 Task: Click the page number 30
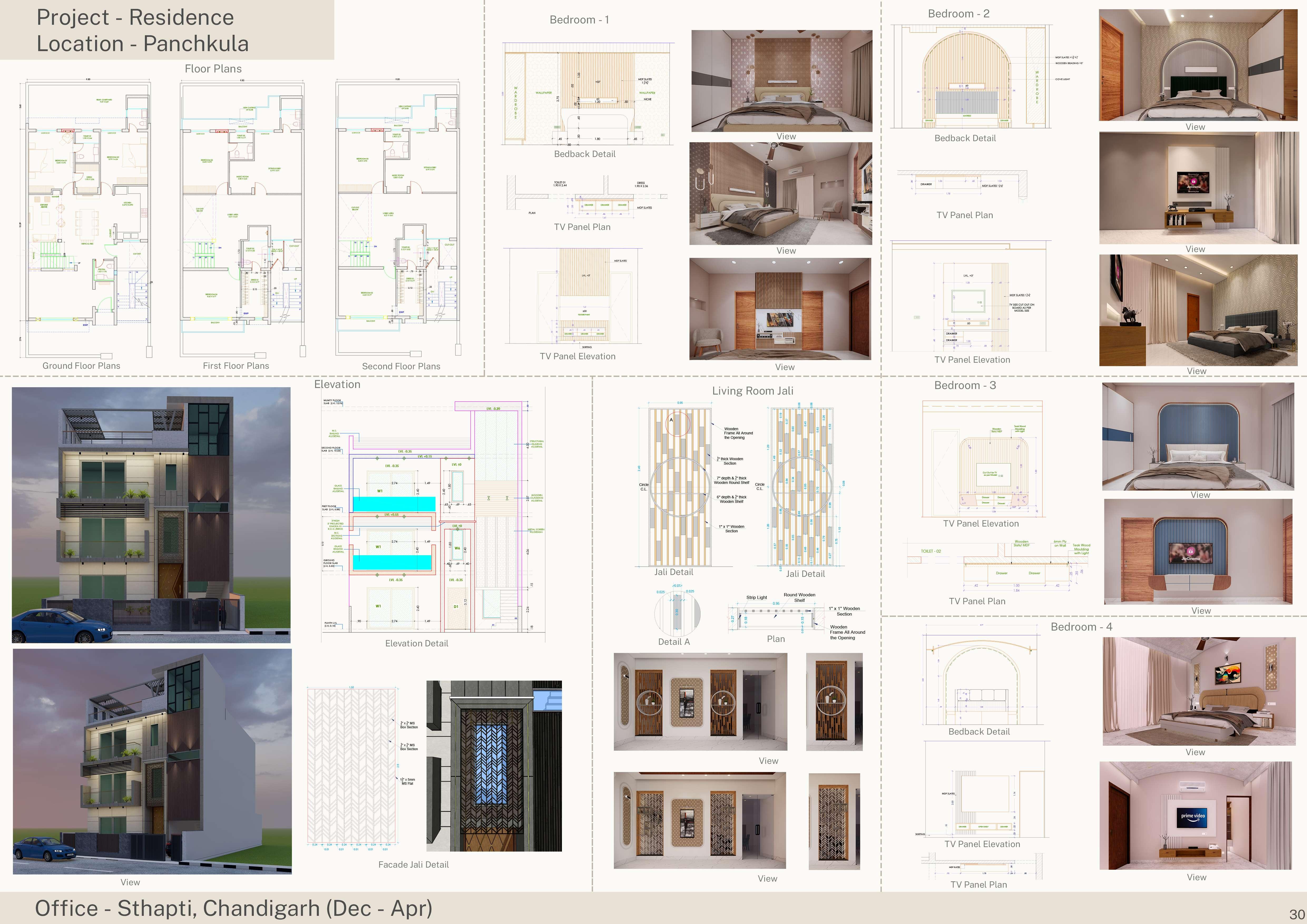pyautogui.click(x=1297, y=914)
